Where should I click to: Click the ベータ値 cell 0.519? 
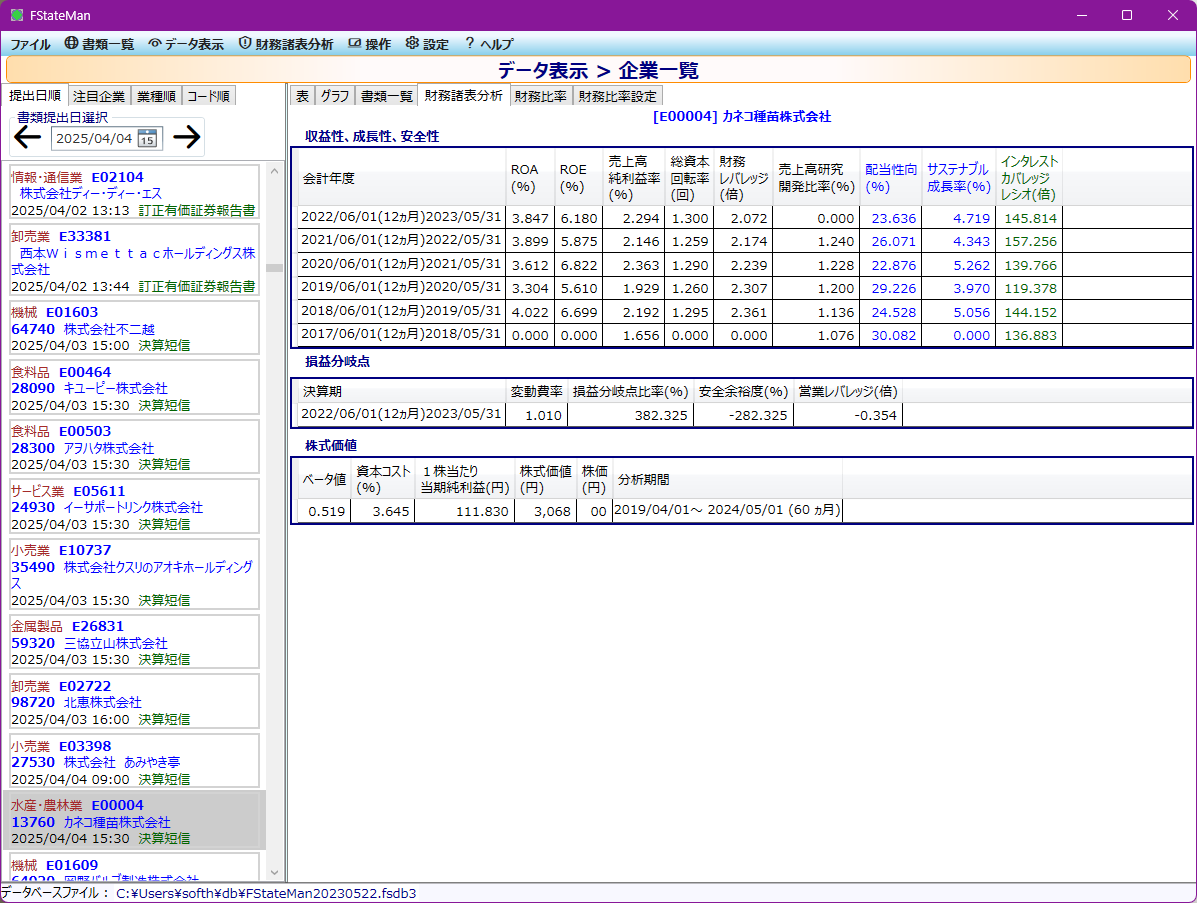pos(326,511)
